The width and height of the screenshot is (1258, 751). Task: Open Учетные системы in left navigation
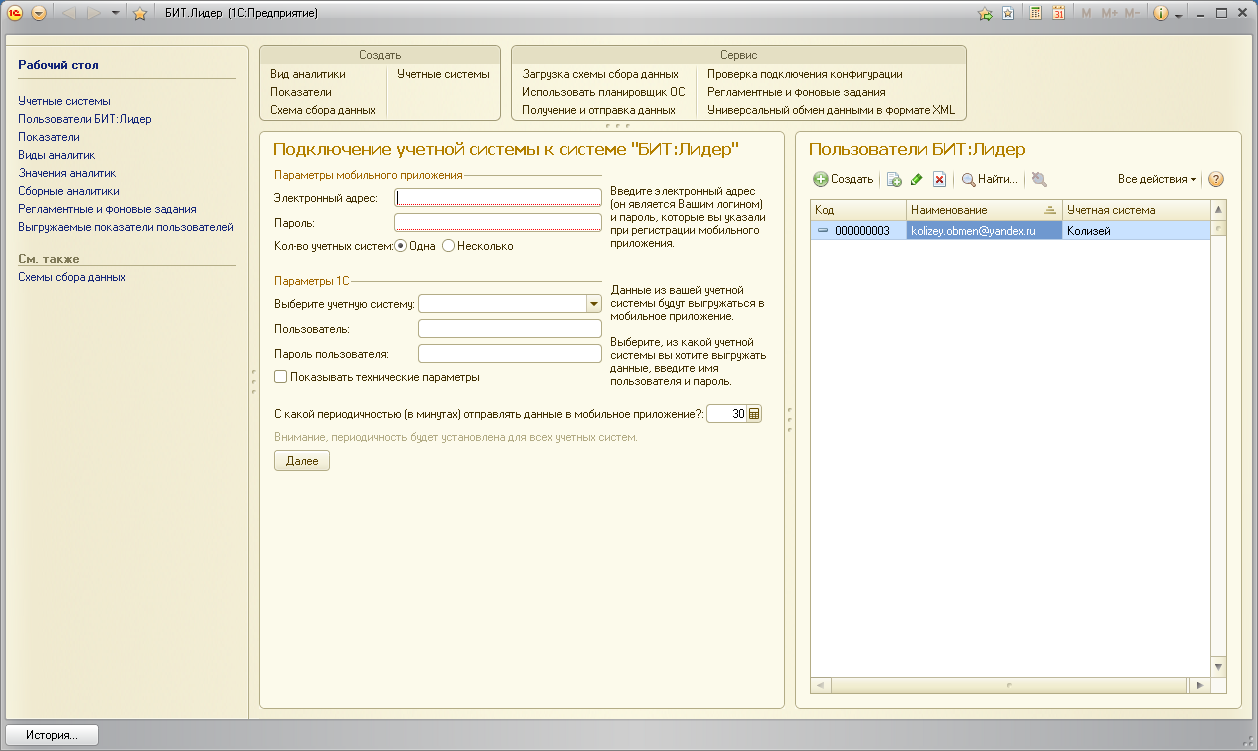[64, 101]
